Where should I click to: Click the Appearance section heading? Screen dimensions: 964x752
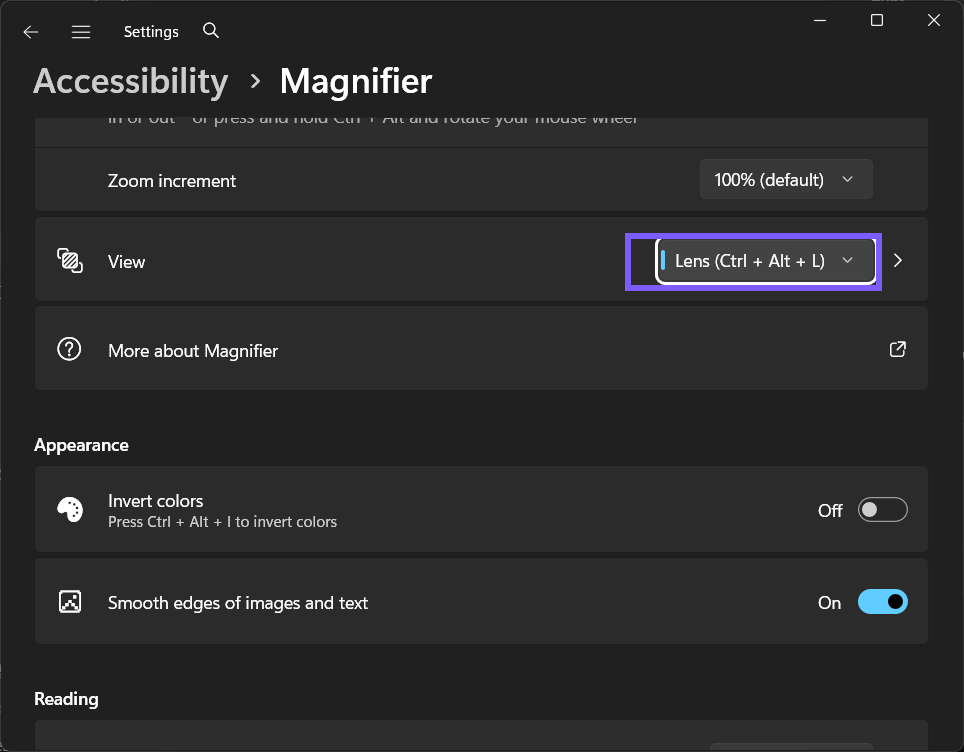(81, 445)
